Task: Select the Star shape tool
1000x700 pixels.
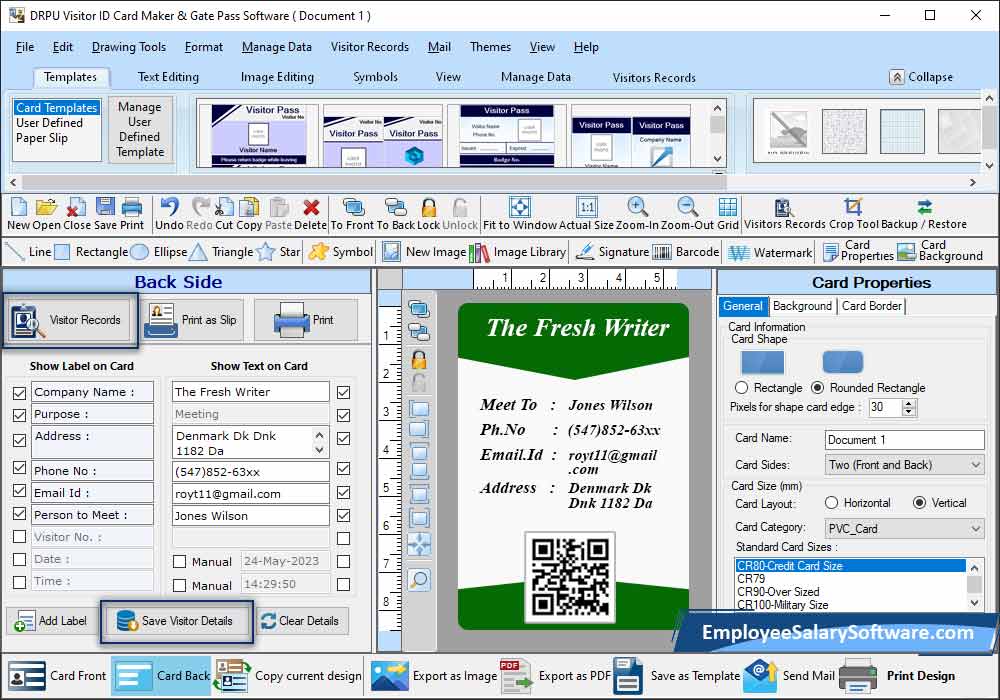Action: tap(278, 252)
